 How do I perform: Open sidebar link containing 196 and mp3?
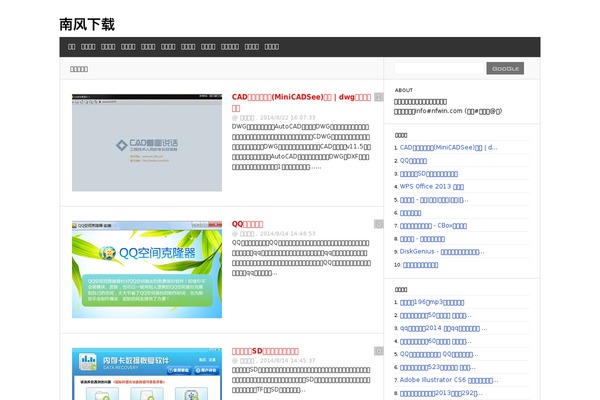[x=432, y=302]
